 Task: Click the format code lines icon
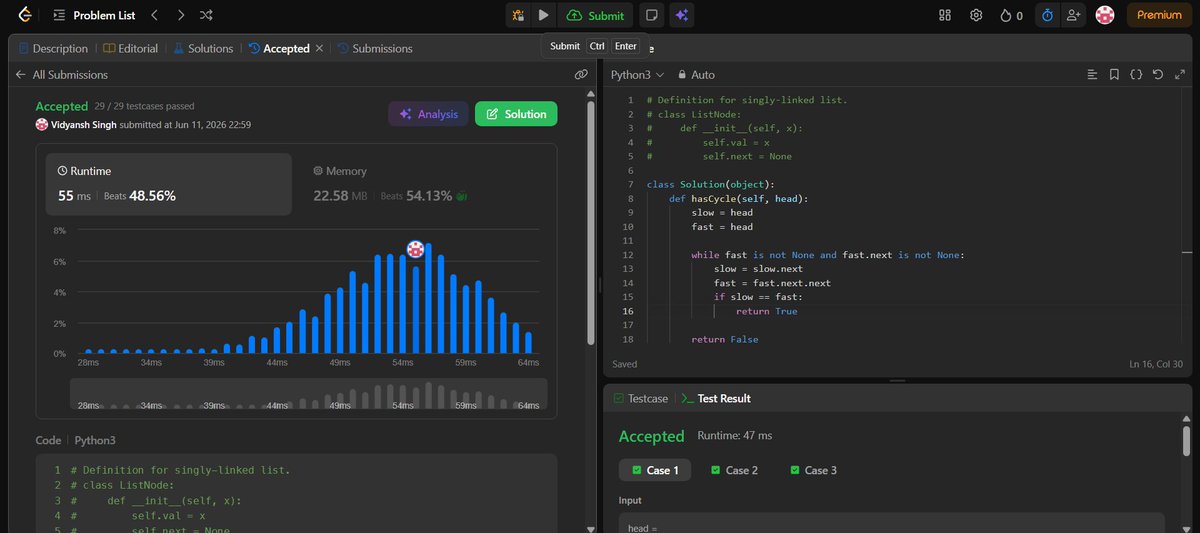click(1092, 75)
